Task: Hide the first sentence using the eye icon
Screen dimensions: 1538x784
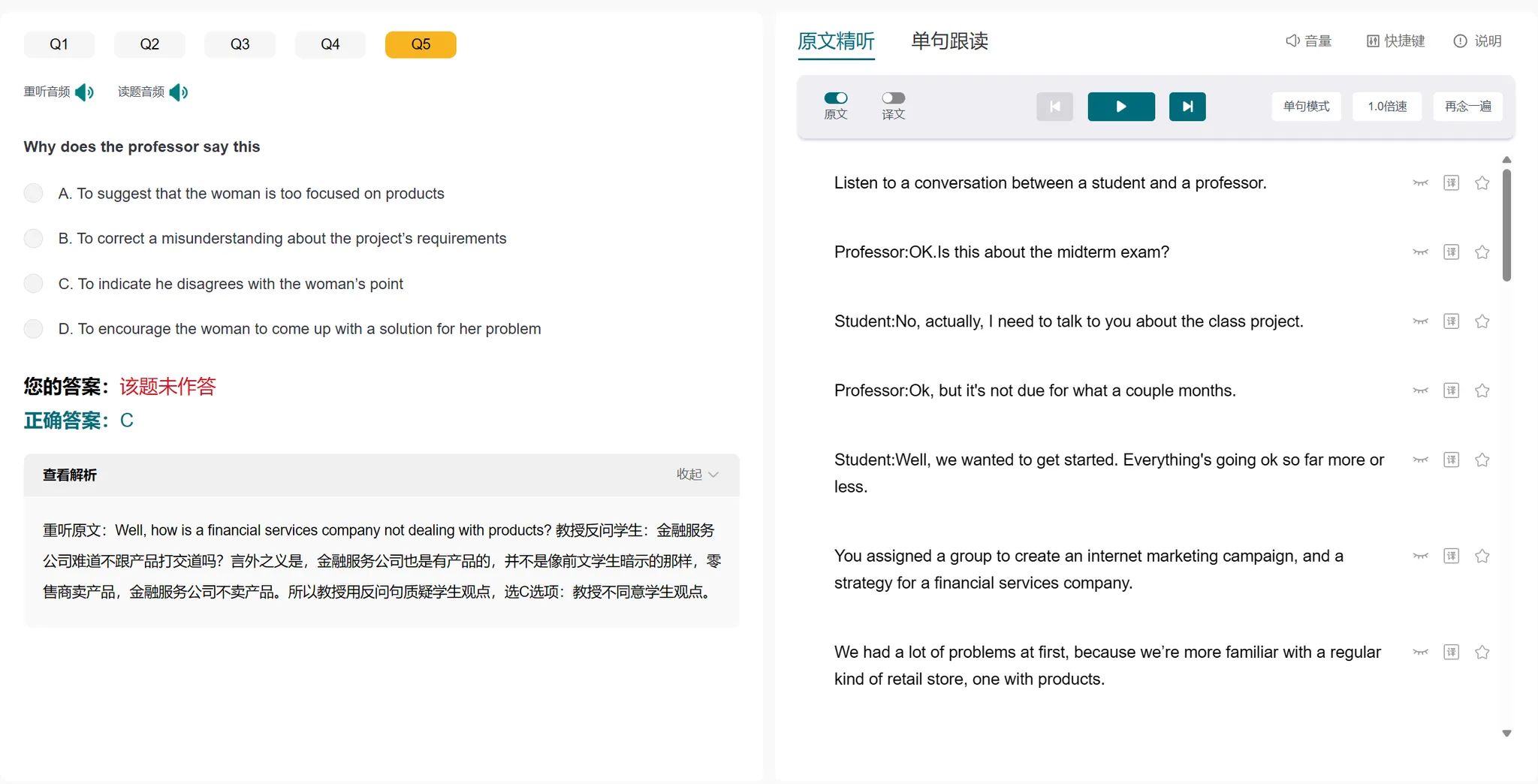Action: [x=1420, y=183]
